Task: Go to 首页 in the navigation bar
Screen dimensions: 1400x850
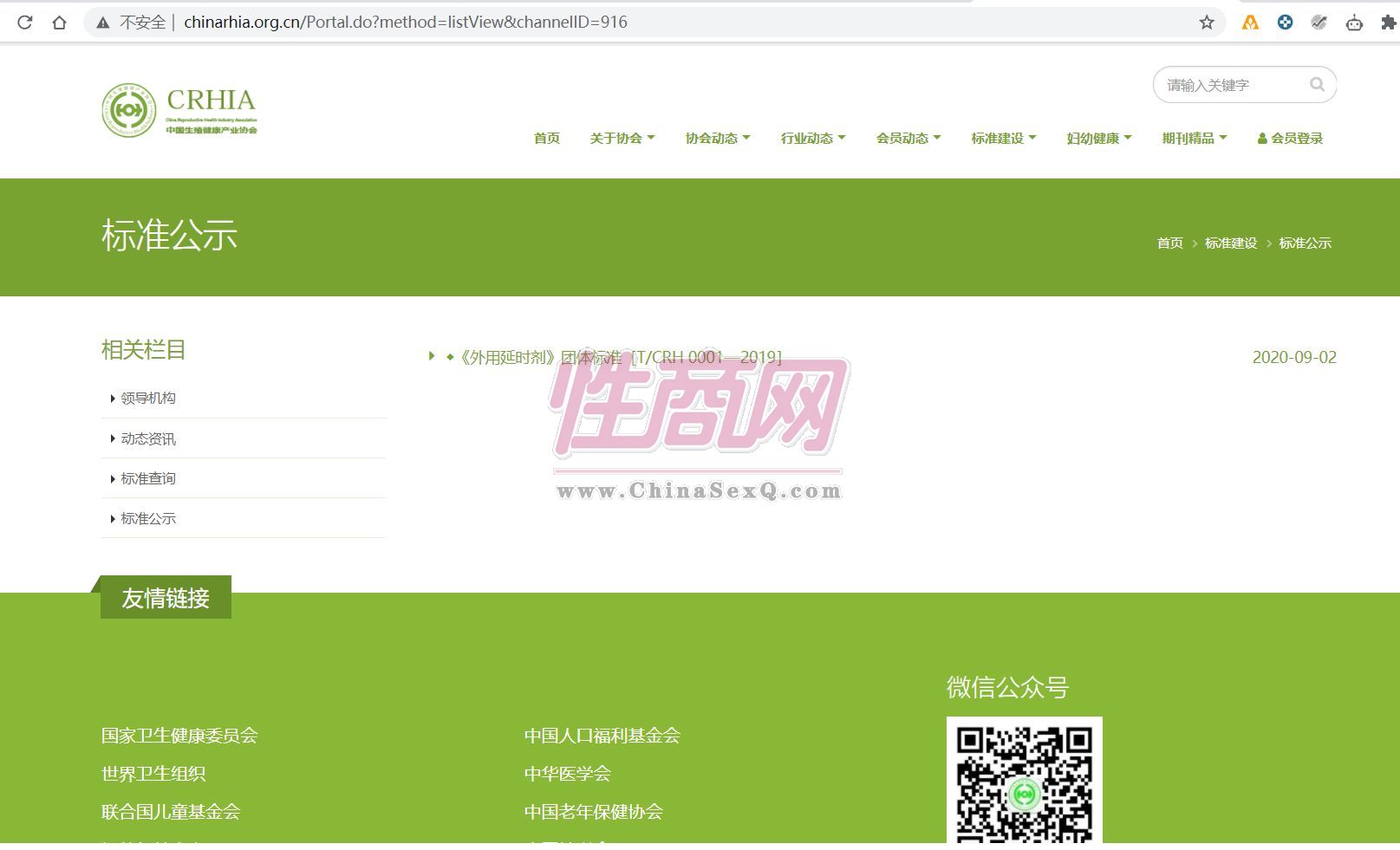Action: [546, 139]
